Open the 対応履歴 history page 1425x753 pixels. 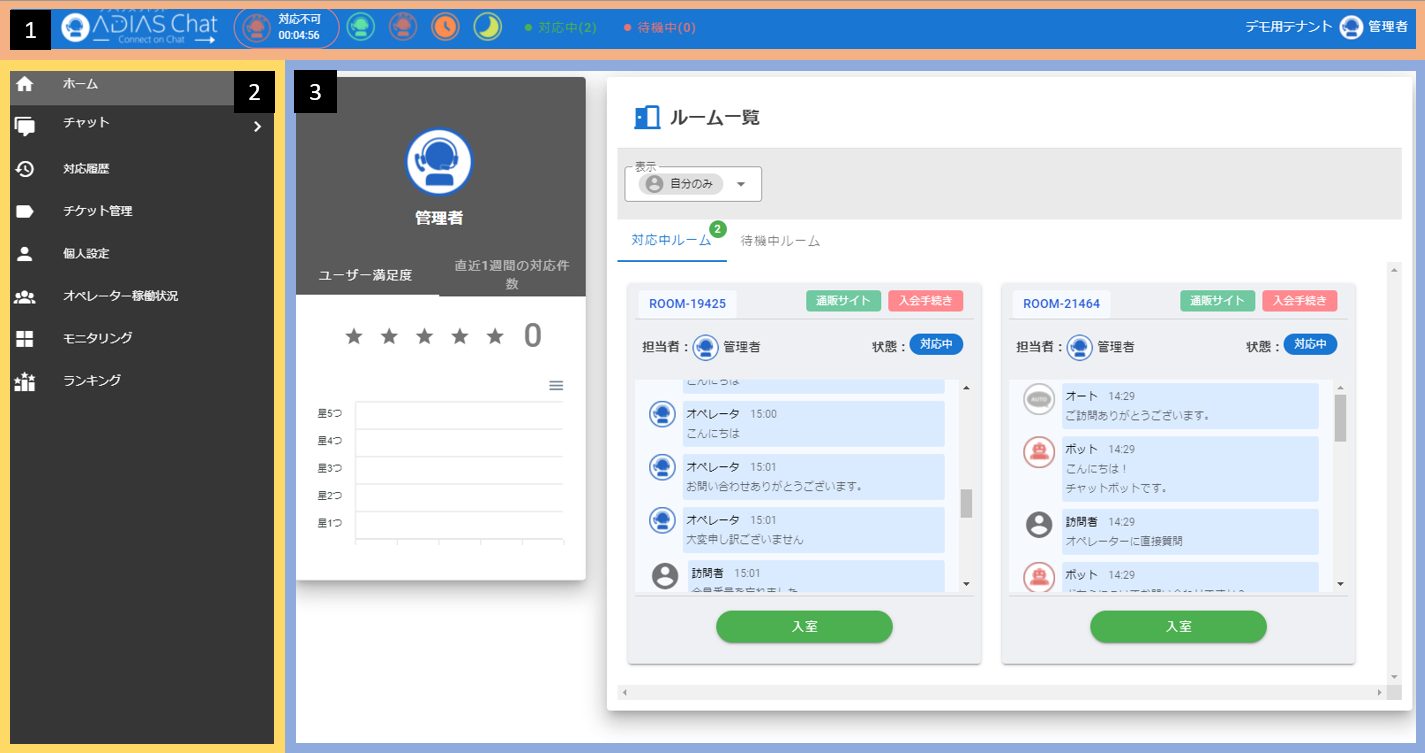(85, 169)
